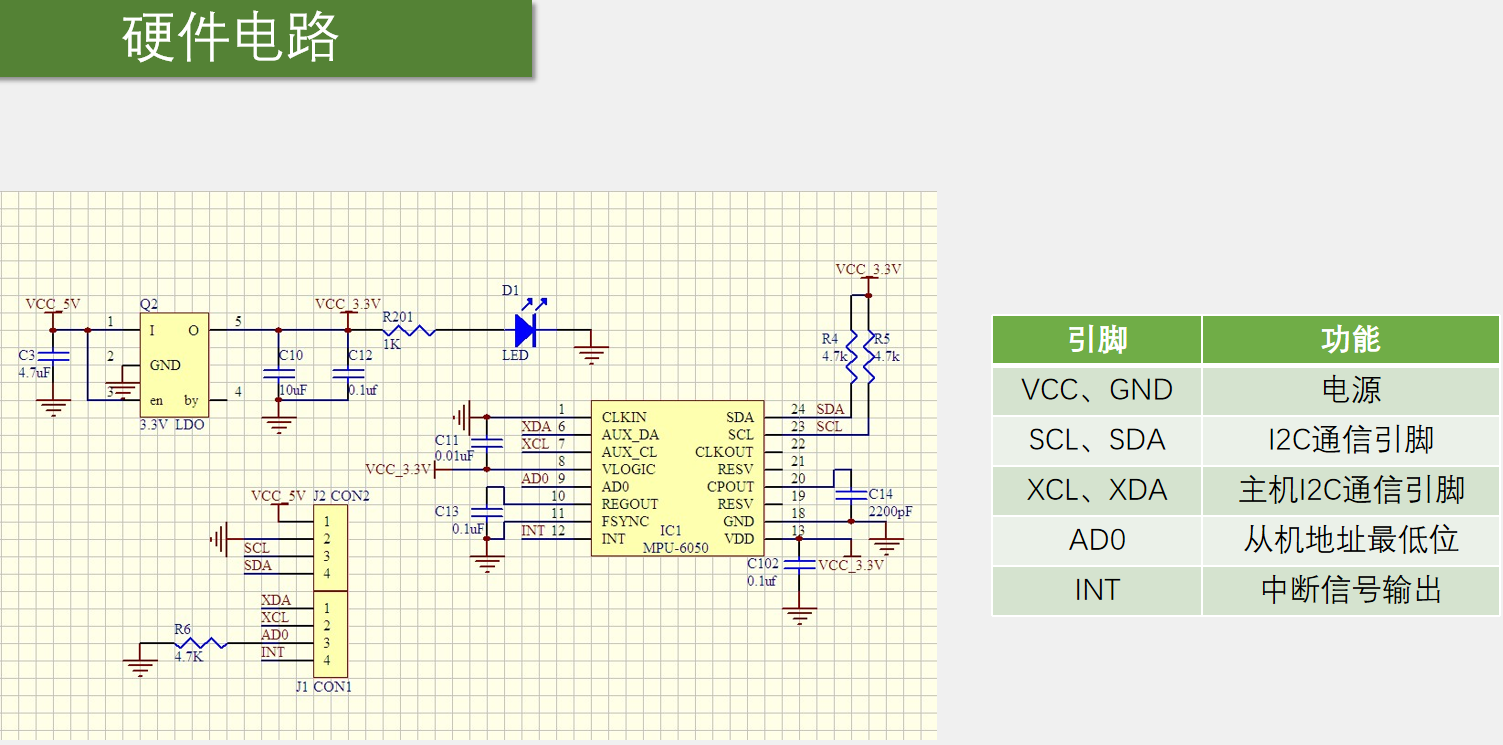The height and width of the screenshot is (745, 1503).
Task: Click the CPOUT pin label
Action: [730, 487]
